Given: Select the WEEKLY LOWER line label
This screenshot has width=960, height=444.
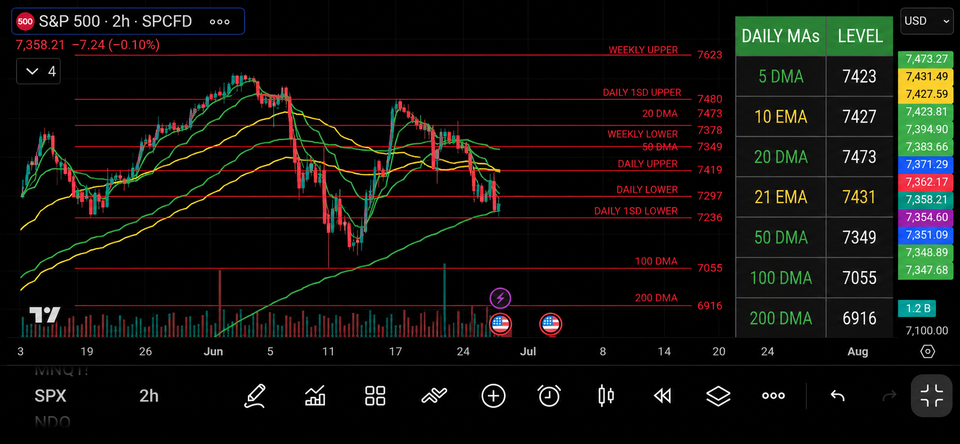Looking at the screenshot, I should (642, 134).
